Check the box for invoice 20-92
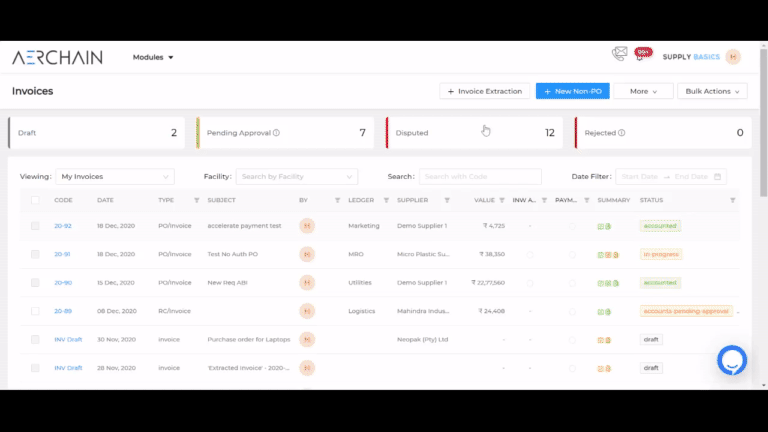This screenshot has height=432, width=768. tap(35, 226)
